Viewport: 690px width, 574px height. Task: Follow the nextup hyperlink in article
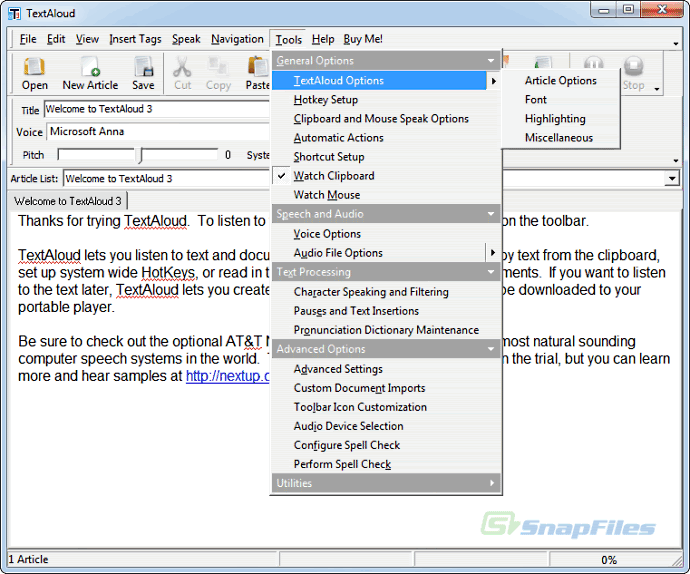coord(228,376)
